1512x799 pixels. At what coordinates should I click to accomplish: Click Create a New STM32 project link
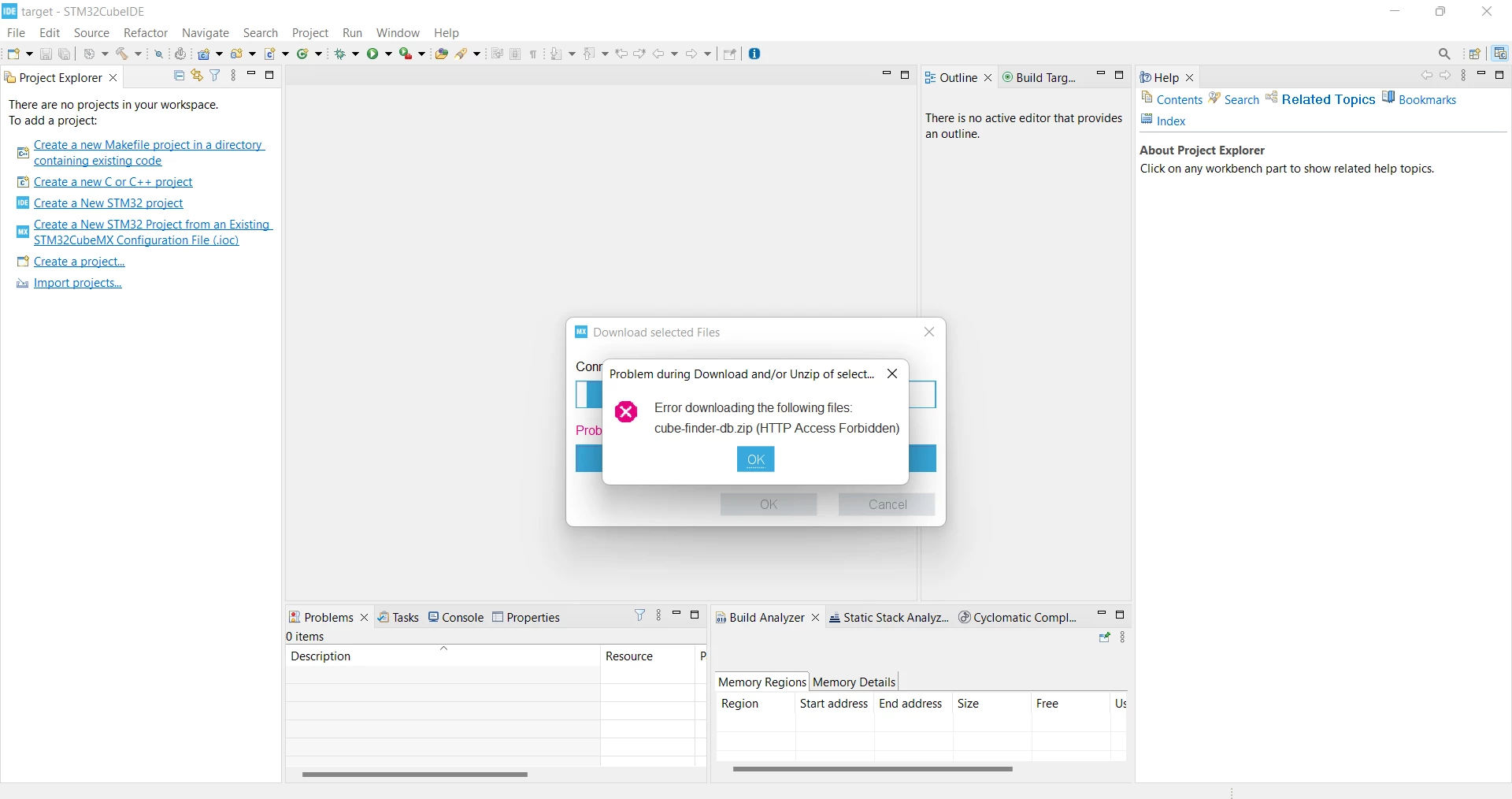tap(109, 203)
